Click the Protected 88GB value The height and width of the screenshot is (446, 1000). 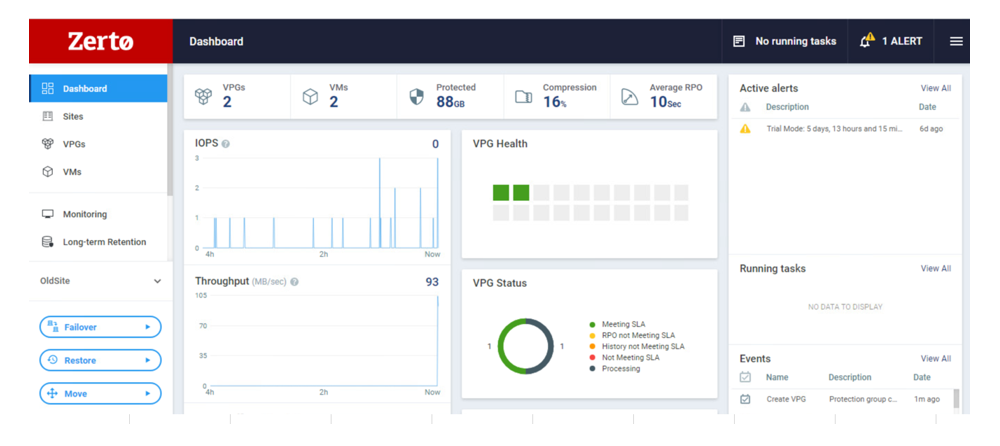coord(450,102)
